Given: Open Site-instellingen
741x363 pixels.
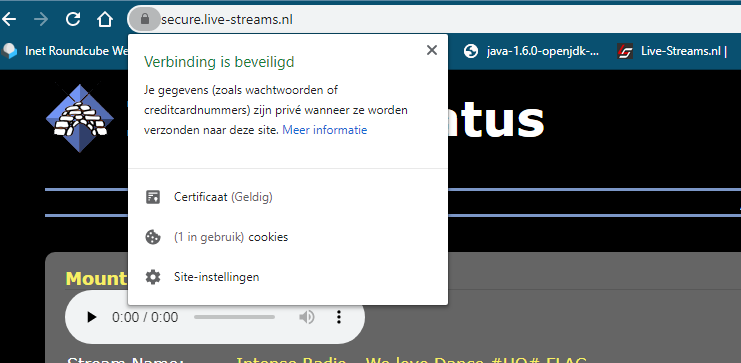Looking at the screenshot, I should point(288,277).
